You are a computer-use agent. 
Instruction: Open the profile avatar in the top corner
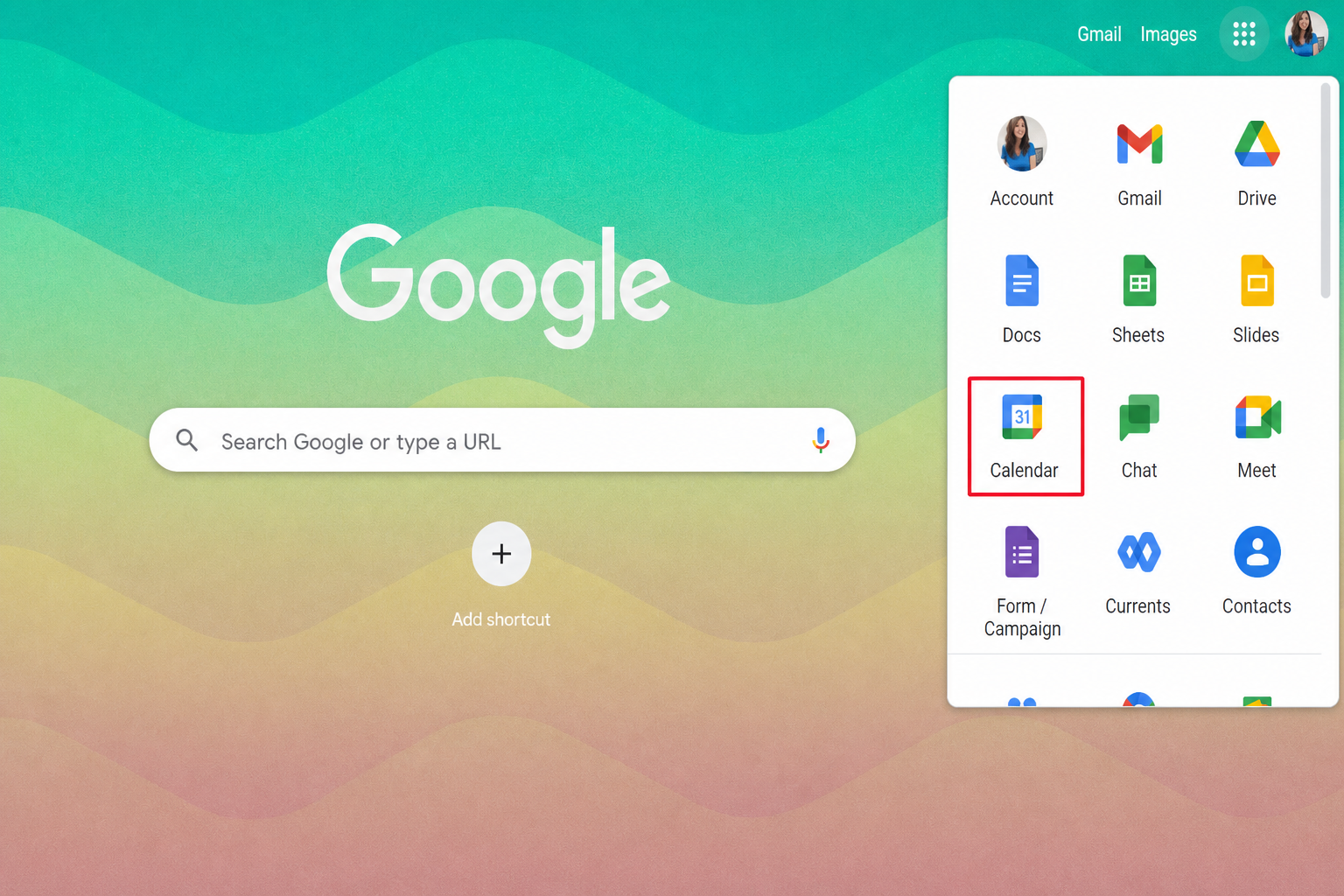point(1306,34)
